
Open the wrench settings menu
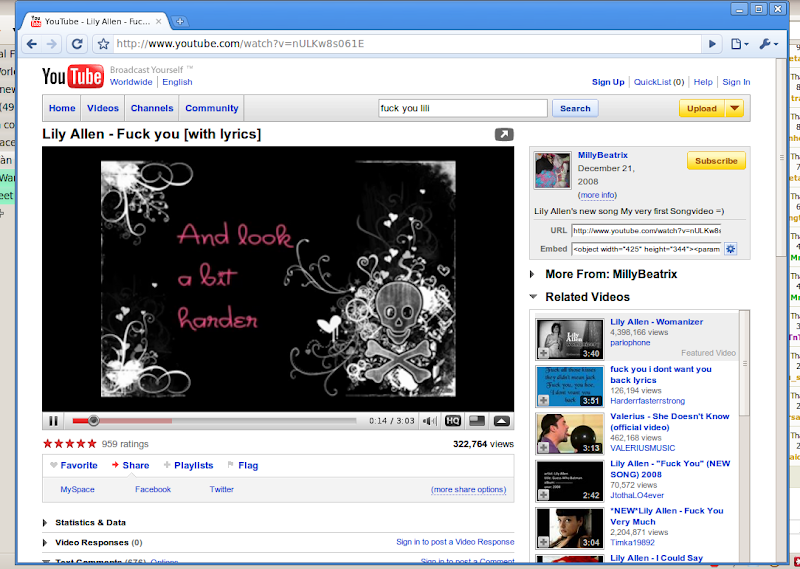click(768, 44)
